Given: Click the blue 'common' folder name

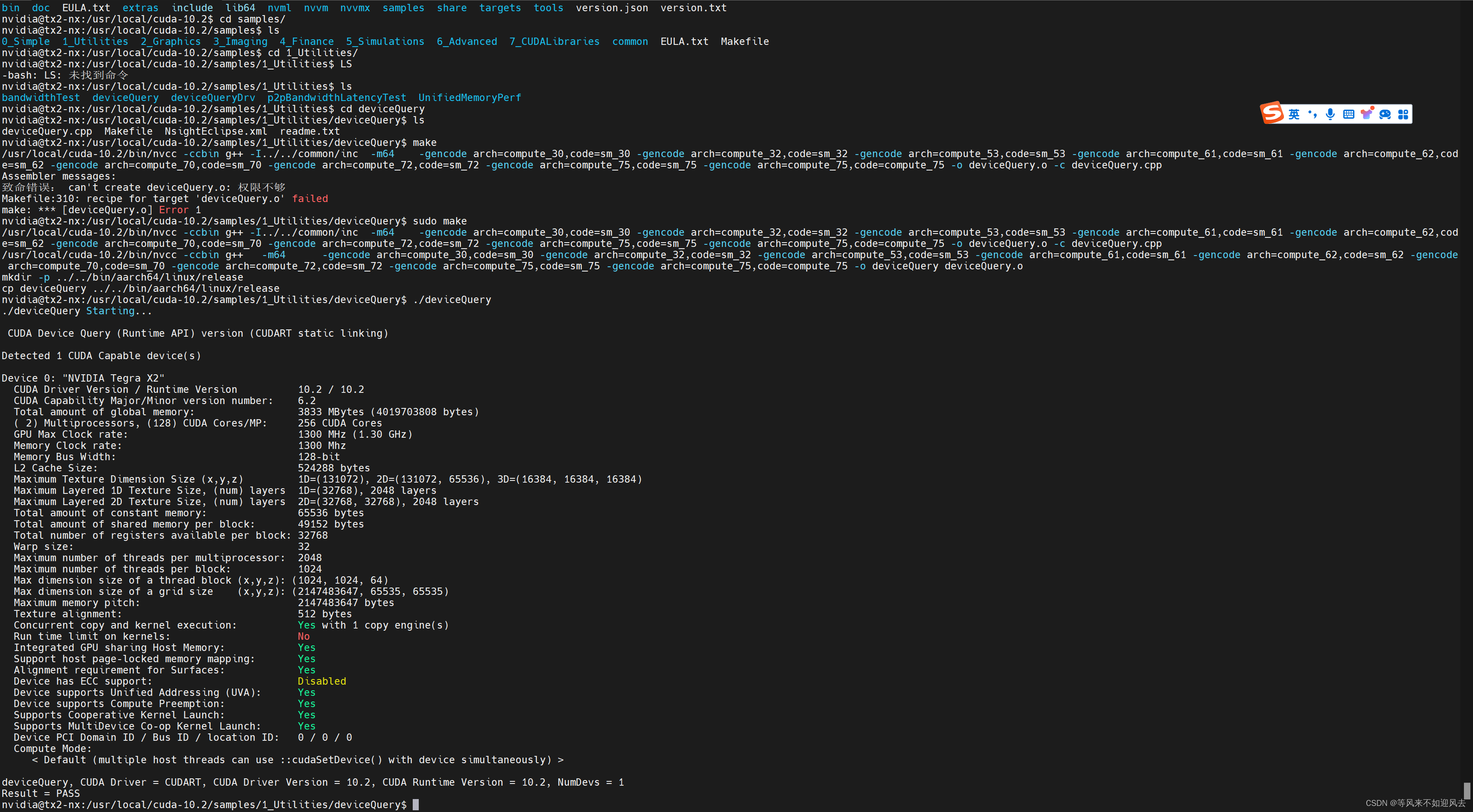Looking at the screenshot, I should (630, 42).
